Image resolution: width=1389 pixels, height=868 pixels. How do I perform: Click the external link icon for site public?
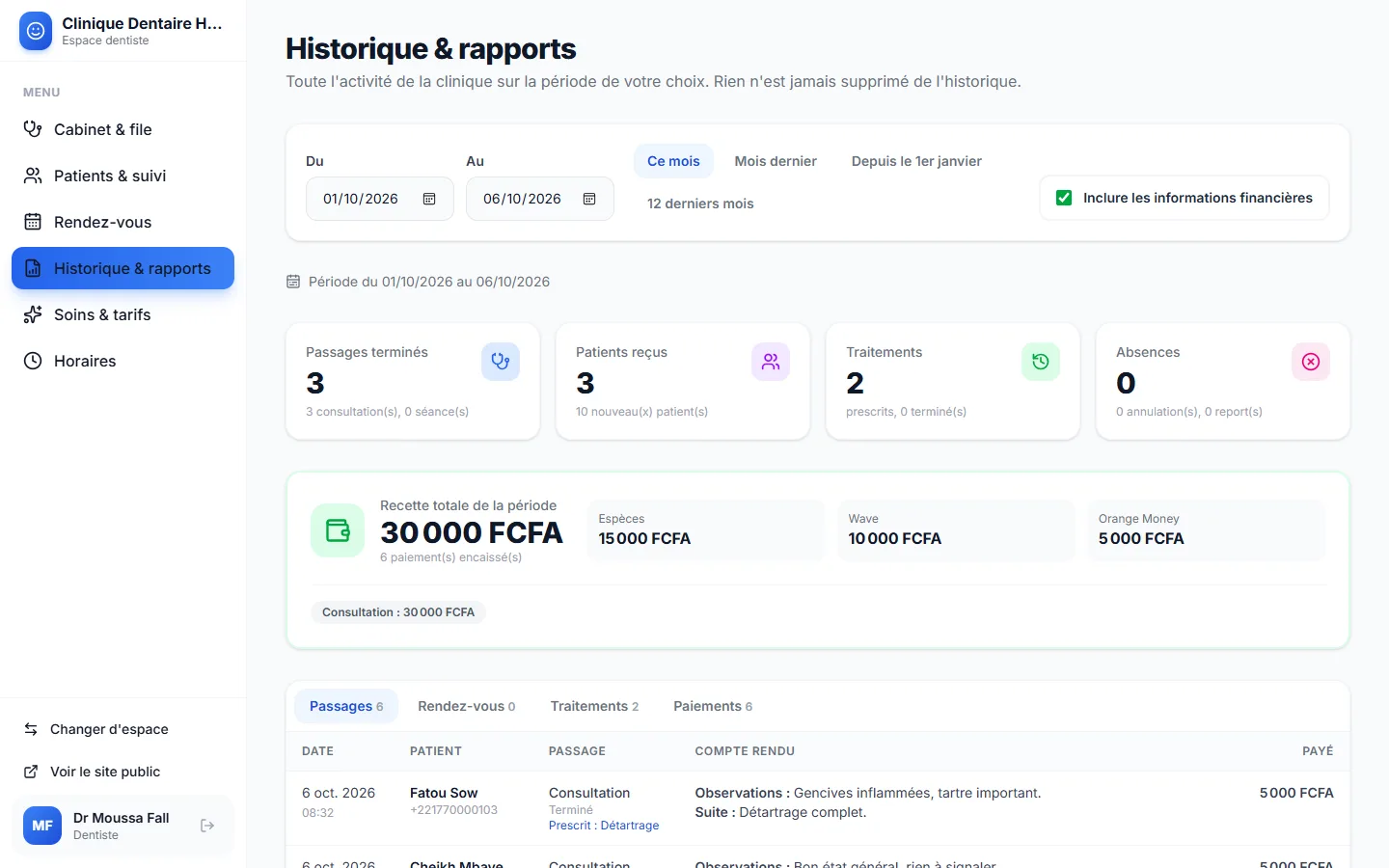31,772
